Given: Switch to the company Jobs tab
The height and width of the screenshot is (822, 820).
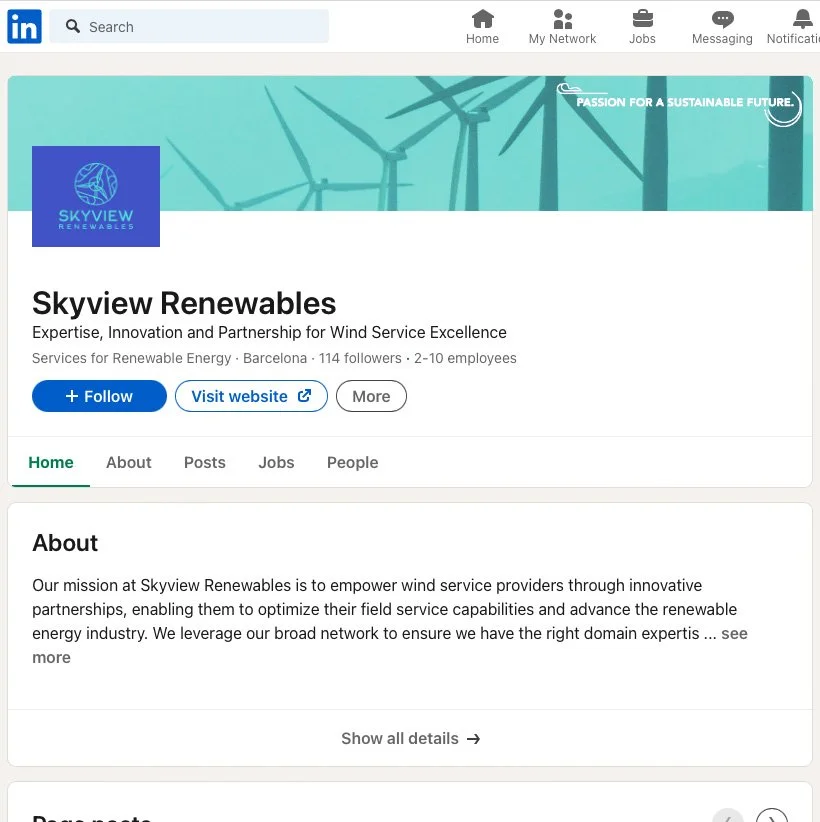Looking at the screenshot, I should [x=276, y=462].
